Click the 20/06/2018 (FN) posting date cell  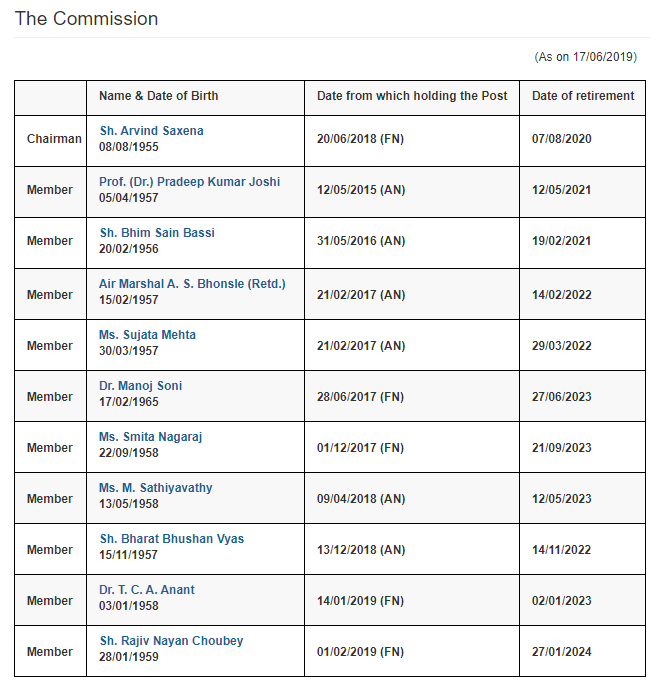412,141
